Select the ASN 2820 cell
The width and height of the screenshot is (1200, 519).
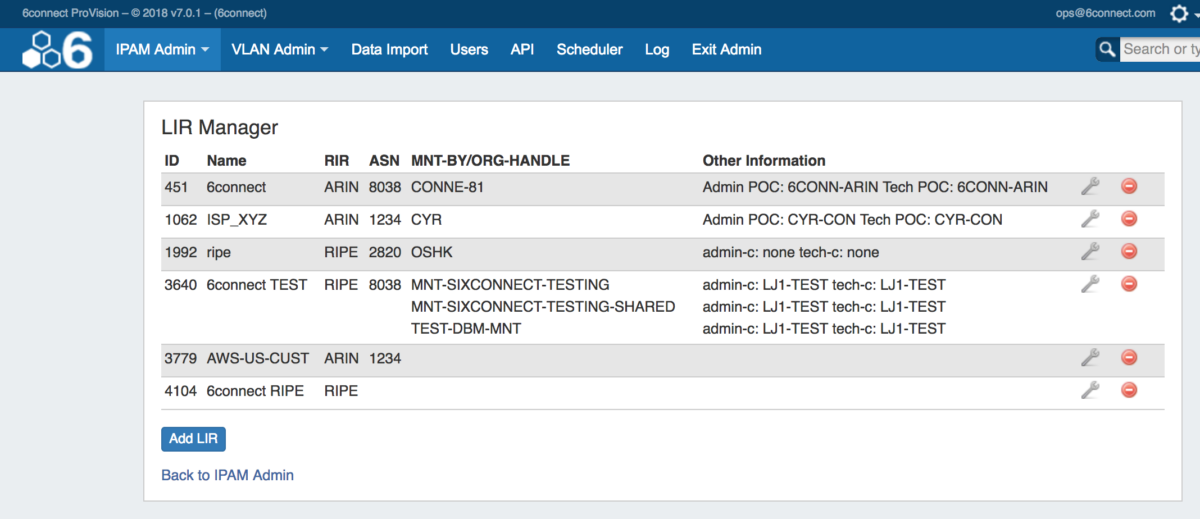pos(385,252)
